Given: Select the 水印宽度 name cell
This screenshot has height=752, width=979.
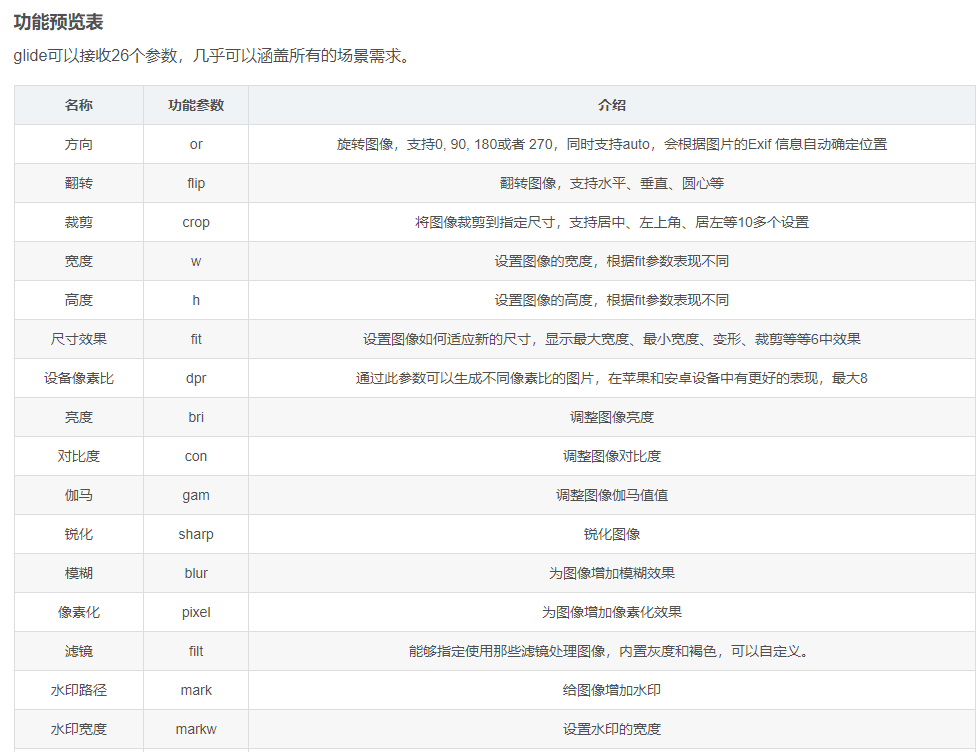Looking at the screenshot, I should [79, 730].
